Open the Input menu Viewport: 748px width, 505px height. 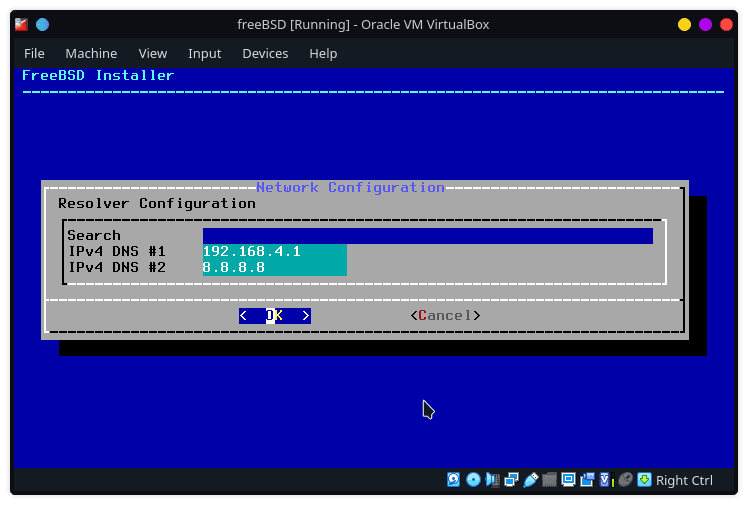[205, 53]
